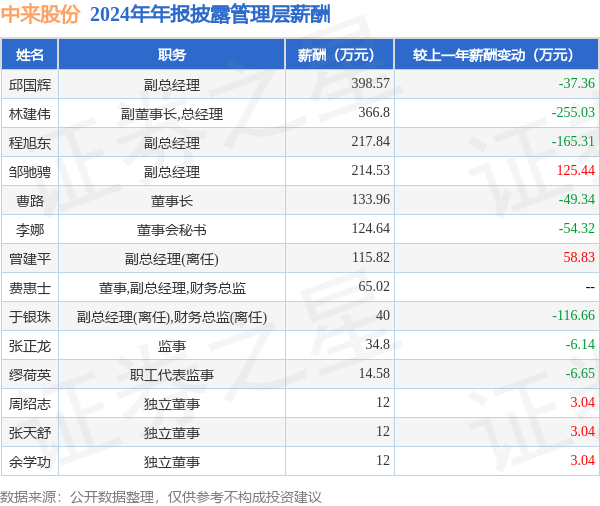Click the name cell '费惠士'
The width and height of the screenshot is (600, 506).
[x=29, y=288]
